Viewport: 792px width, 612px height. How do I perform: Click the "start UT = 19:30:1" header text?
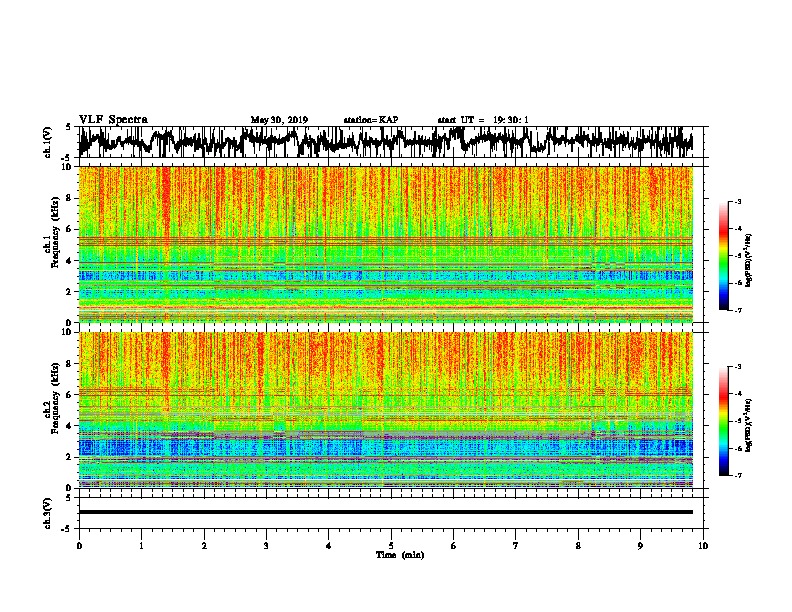(483, 120)
